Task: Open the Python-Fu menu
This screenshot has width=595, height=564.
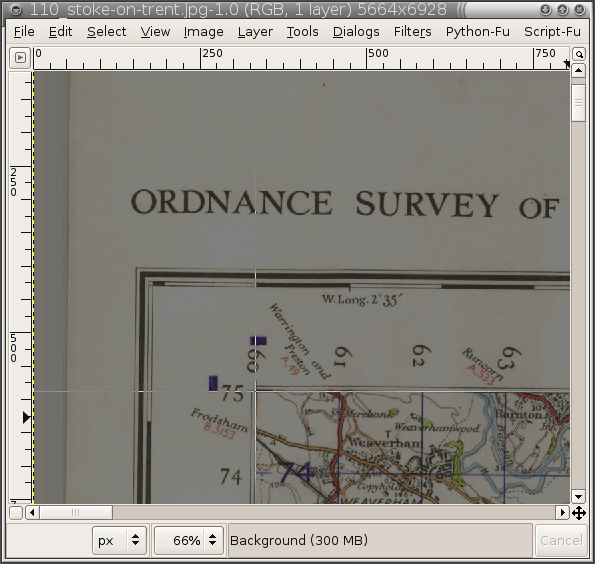Action: [x=477, y=32]
